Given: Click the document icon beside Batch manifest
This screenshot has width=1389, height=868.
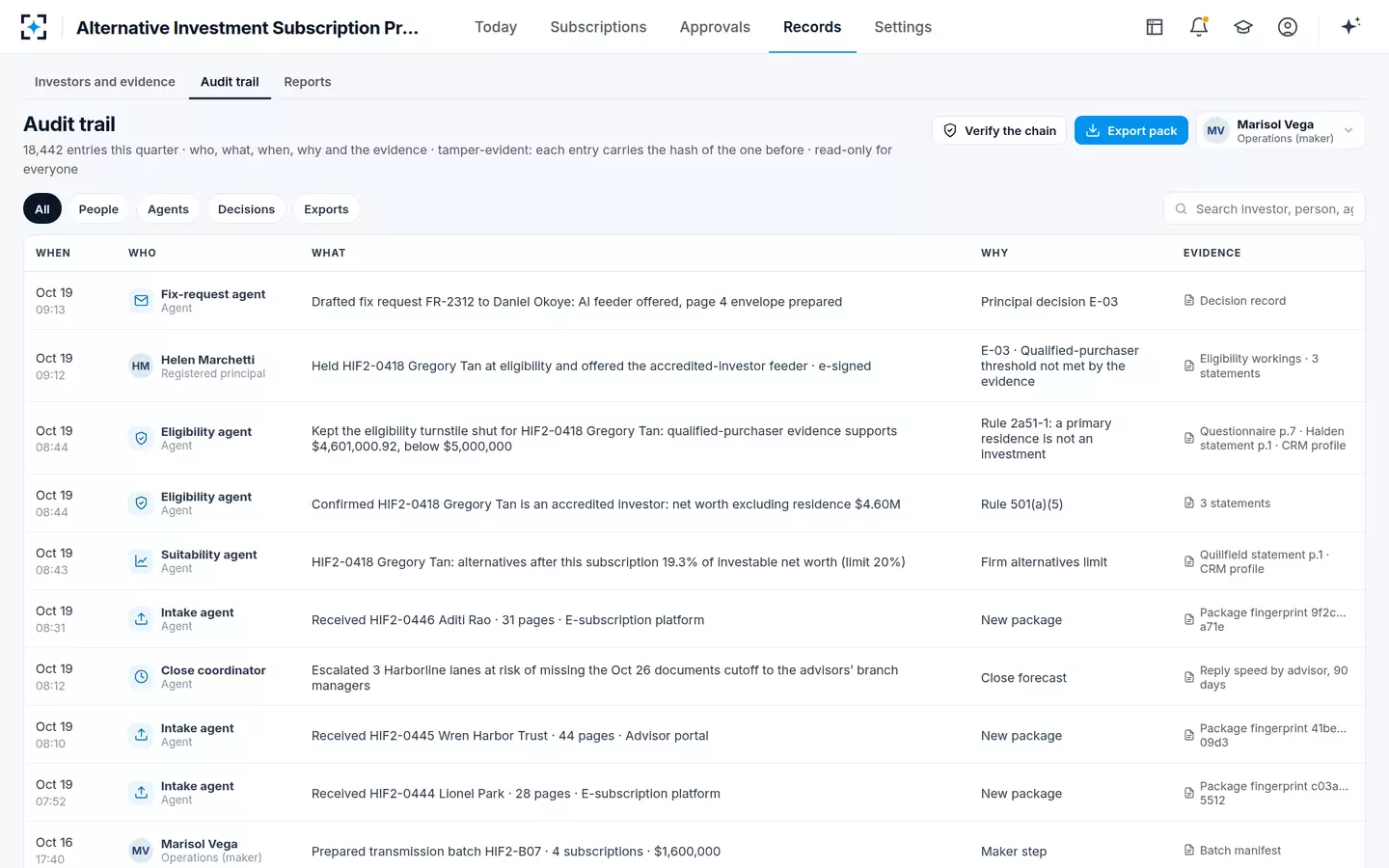Looking at the screenshot, I should [x=1189, y=851].
